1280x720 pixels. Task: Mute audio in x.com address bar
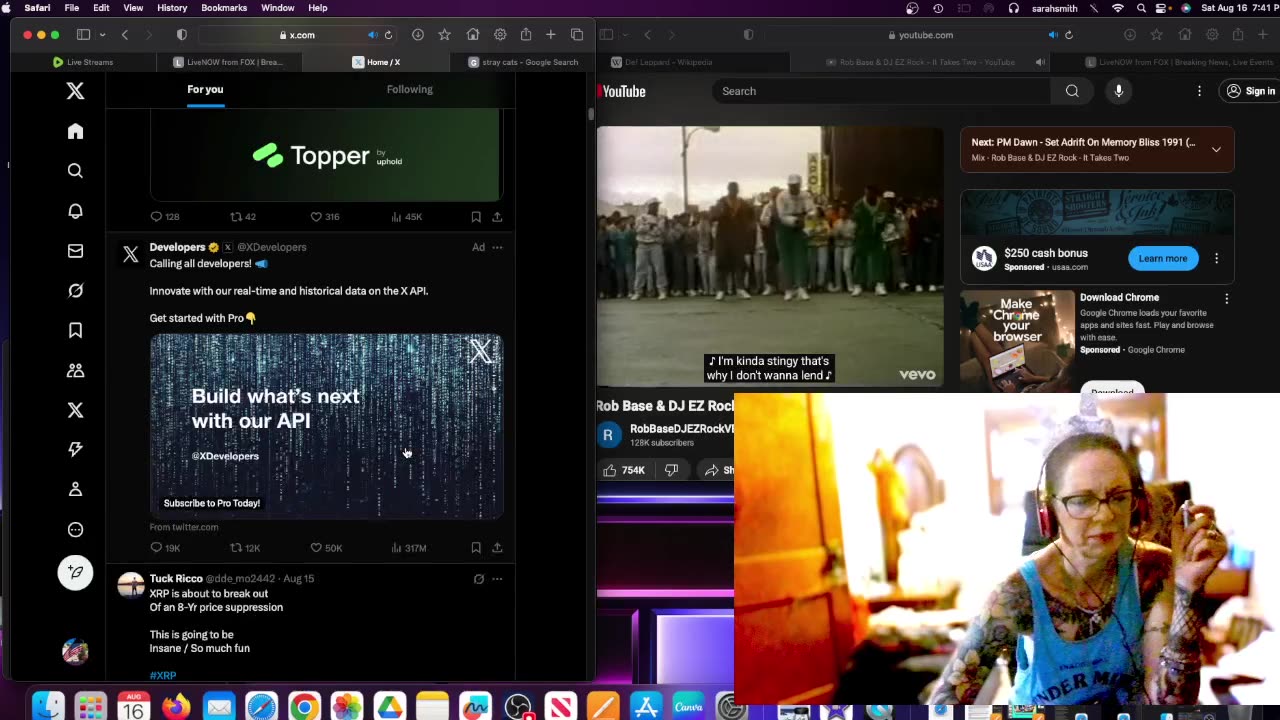(372, 35)
